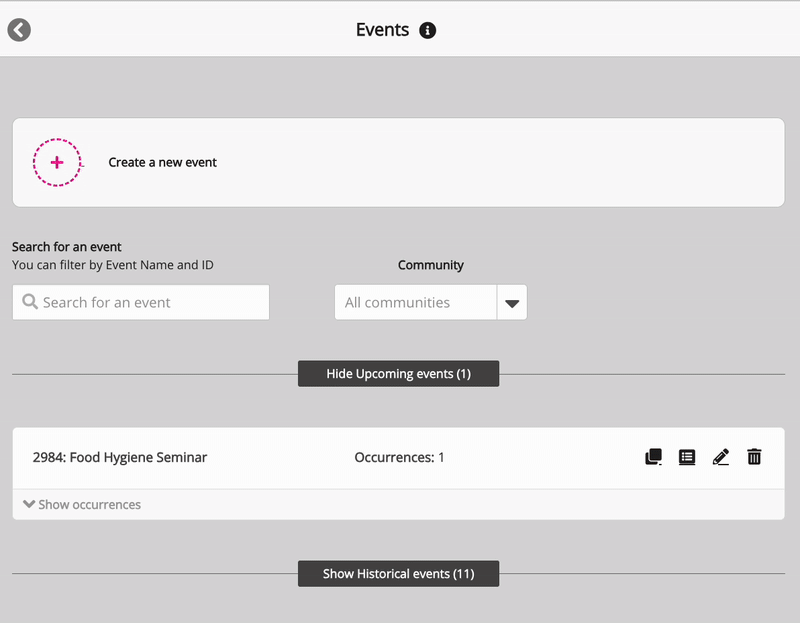Expand Show occurrences for the event
Image resolution: width=800 pixels, height=623 pixels.
pyautogui.click(x=82, y=505)
